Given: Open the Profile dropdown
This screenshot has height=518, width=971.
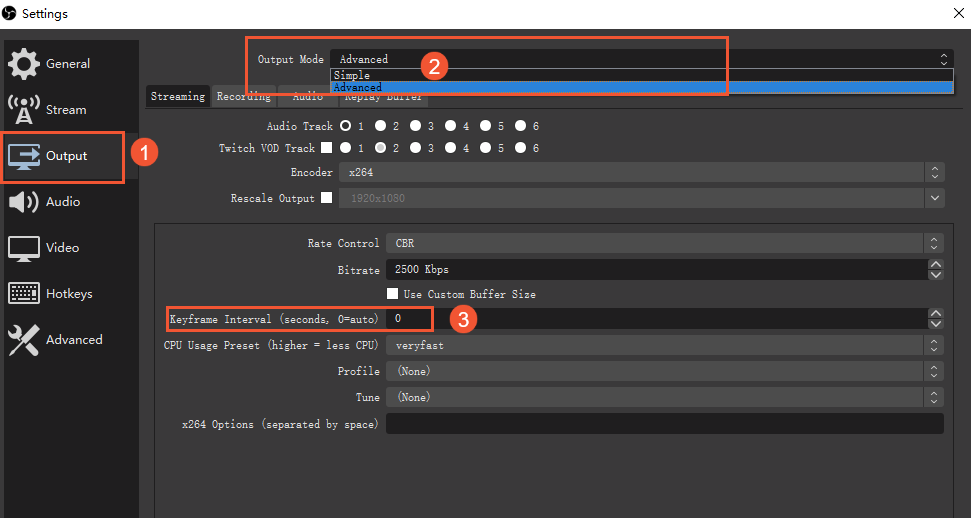Looking at the screenshot, I should tap(665, 371).
